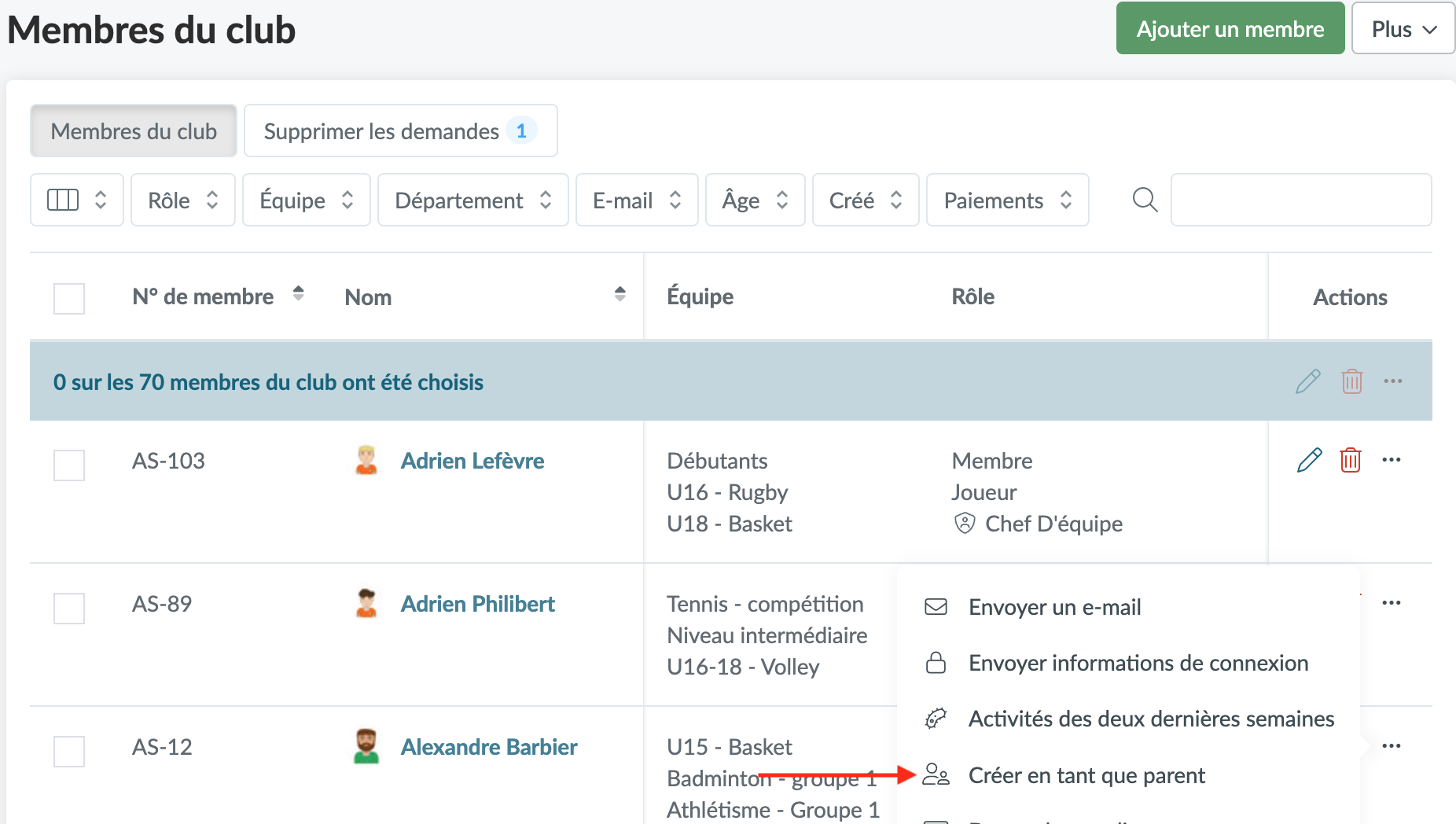
Task: Expand the Plus dropdown button
Action: click(1403, 28)
